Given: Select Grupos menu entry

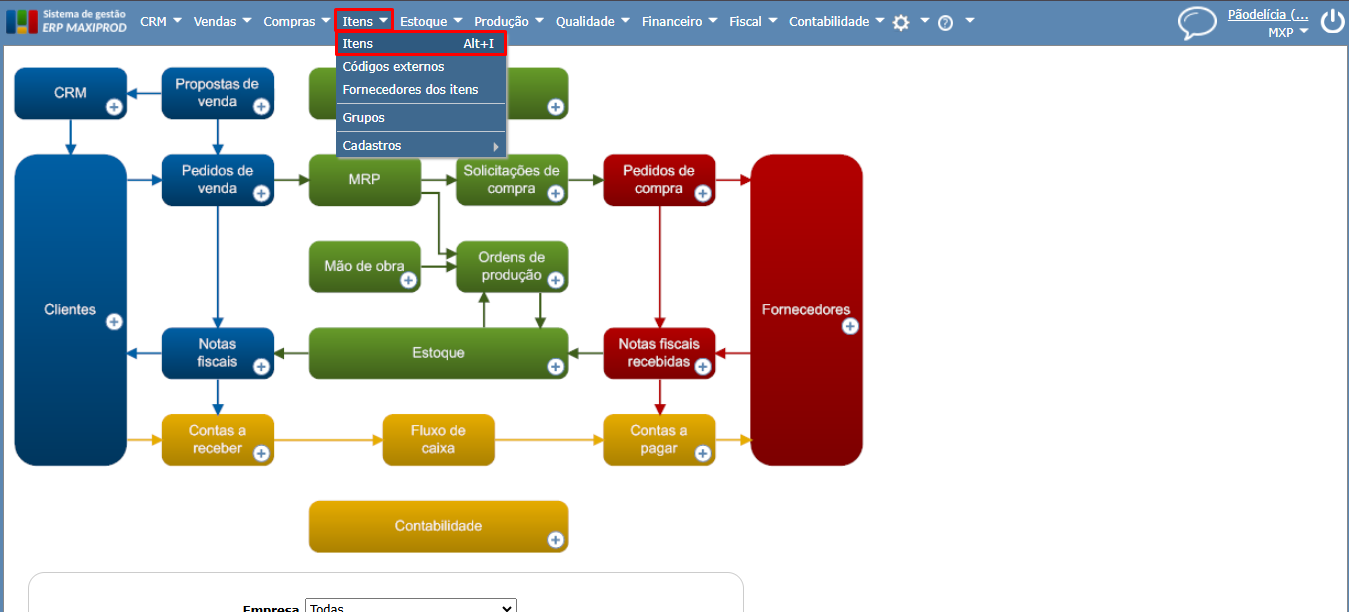Looking at the screenshot, I should coord(421,118).
